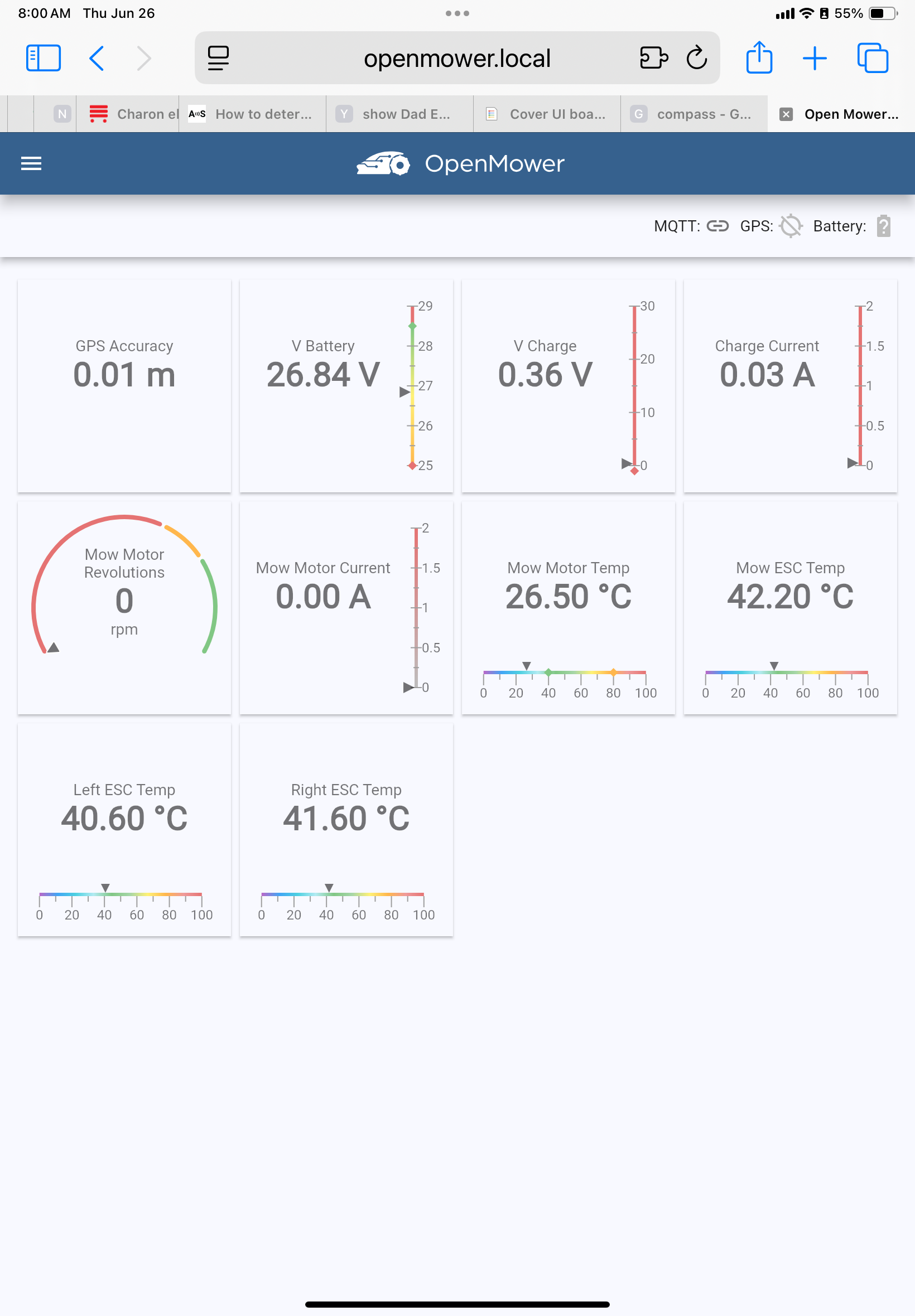Tap the iPad battery status indicator

(x=883, y=13)
